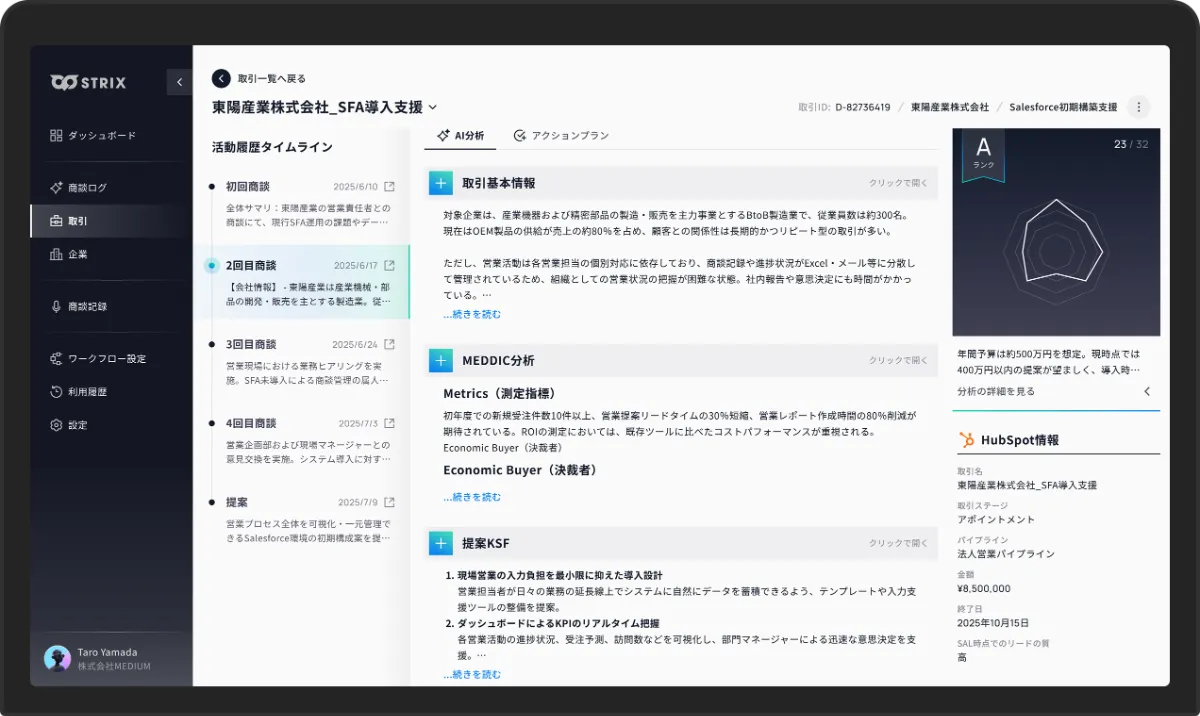Click …続きを読む under MEDDIC分析

pos(472,497)
